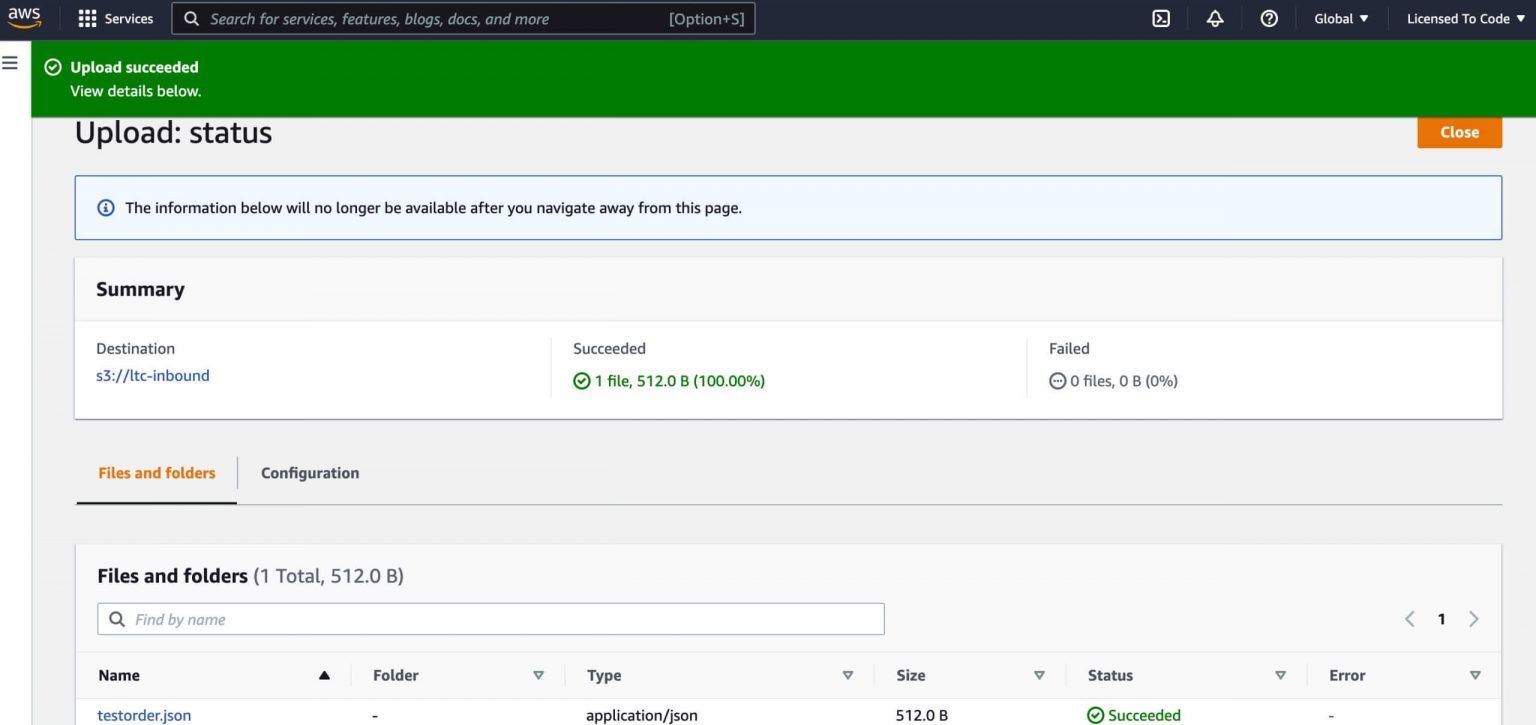The image size is (1536, 725).
Task: Expand the hamburger side navigation menu
Action: pyautogui.click(x=10, y=64)
